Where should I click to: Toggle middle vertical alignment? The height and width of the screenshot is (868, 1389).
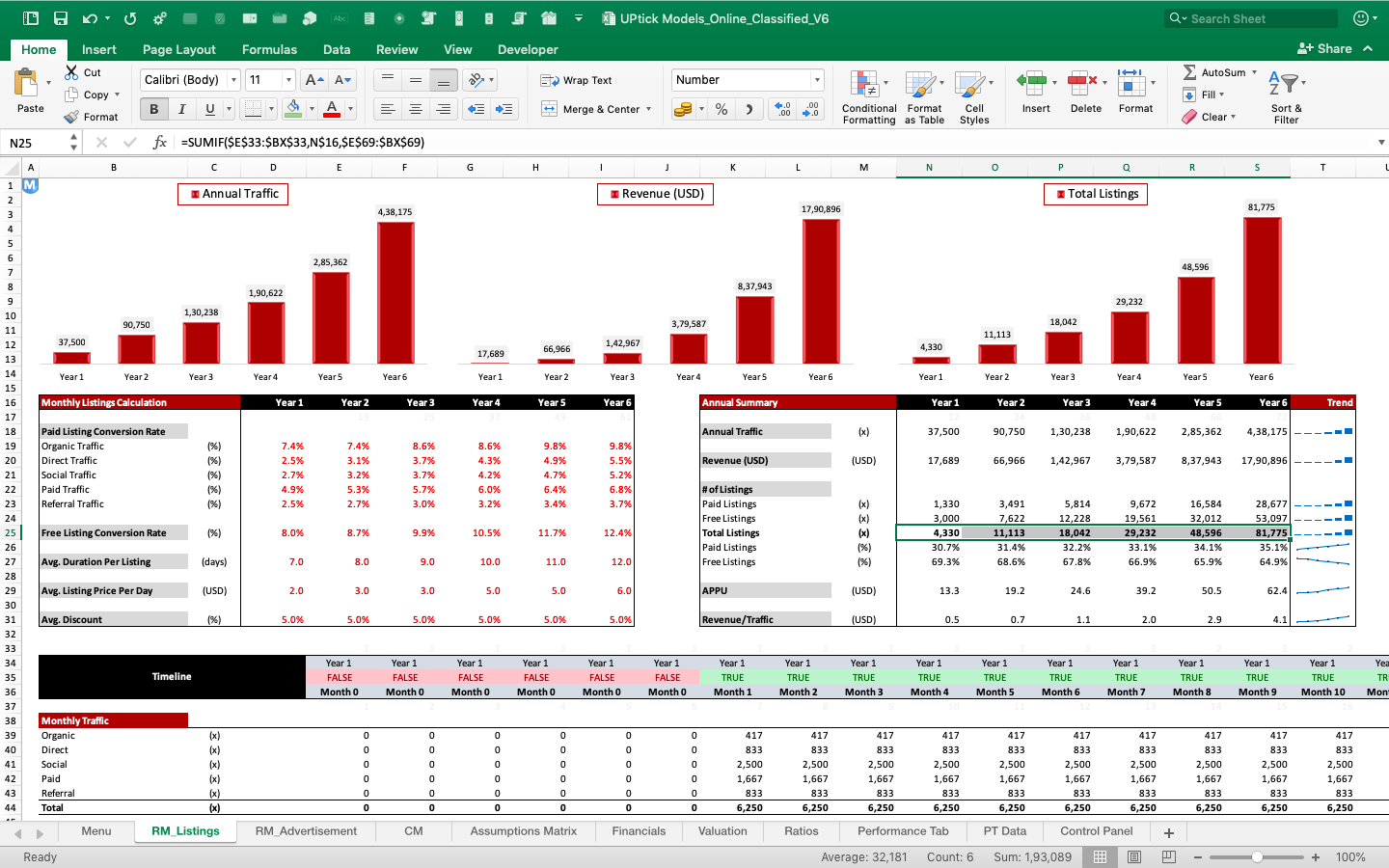(416, 80)
